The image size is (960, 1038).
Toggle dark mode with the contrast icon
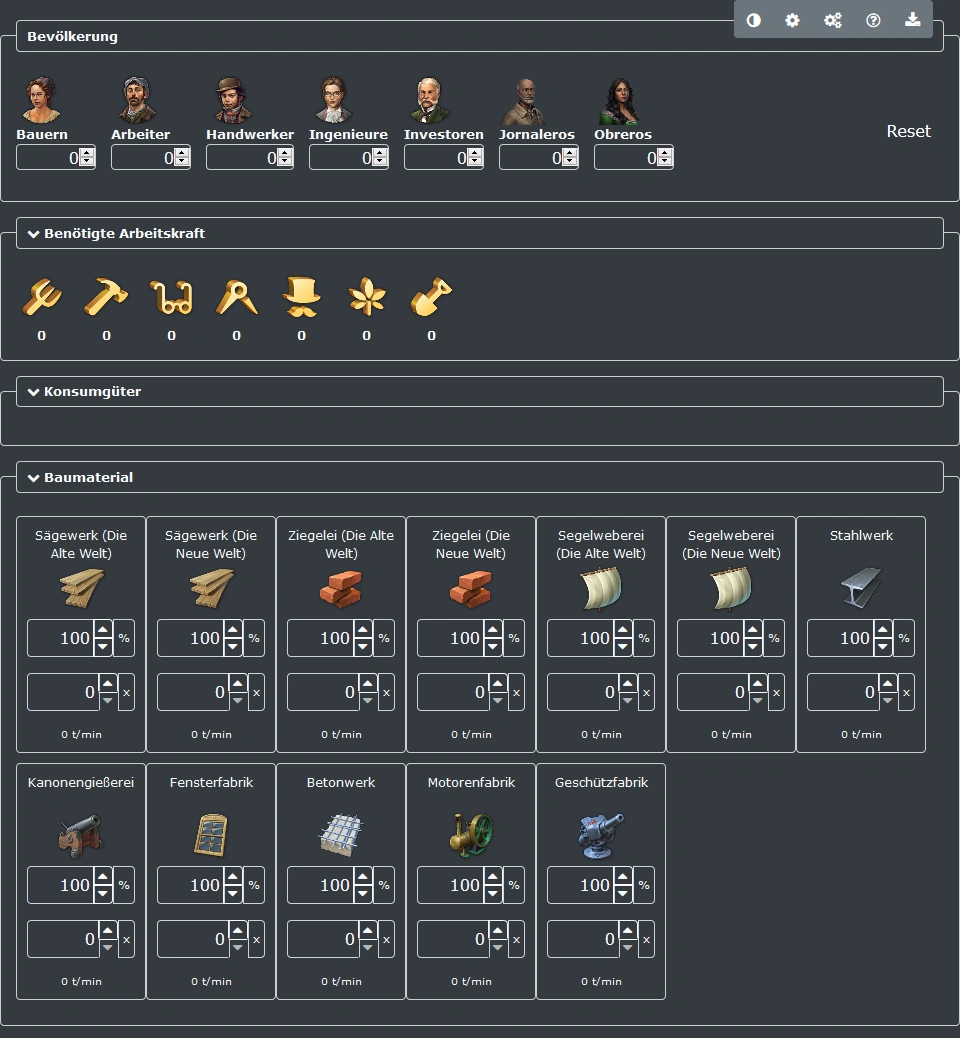tap(753, 20)
